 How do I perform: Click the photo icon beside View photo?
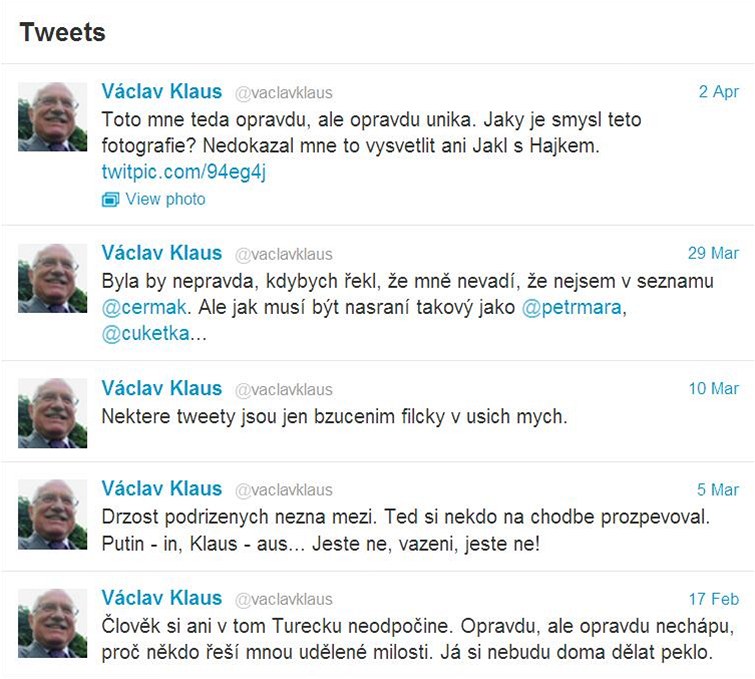110,199
